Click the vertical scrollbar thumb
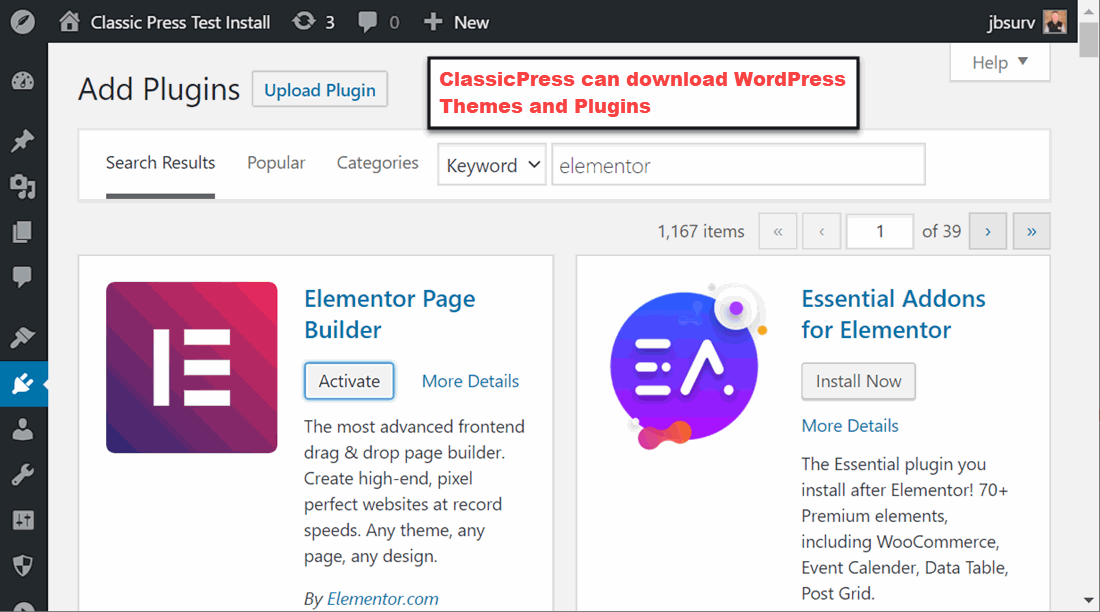The image size is (1100, 612). (1089, 39)
